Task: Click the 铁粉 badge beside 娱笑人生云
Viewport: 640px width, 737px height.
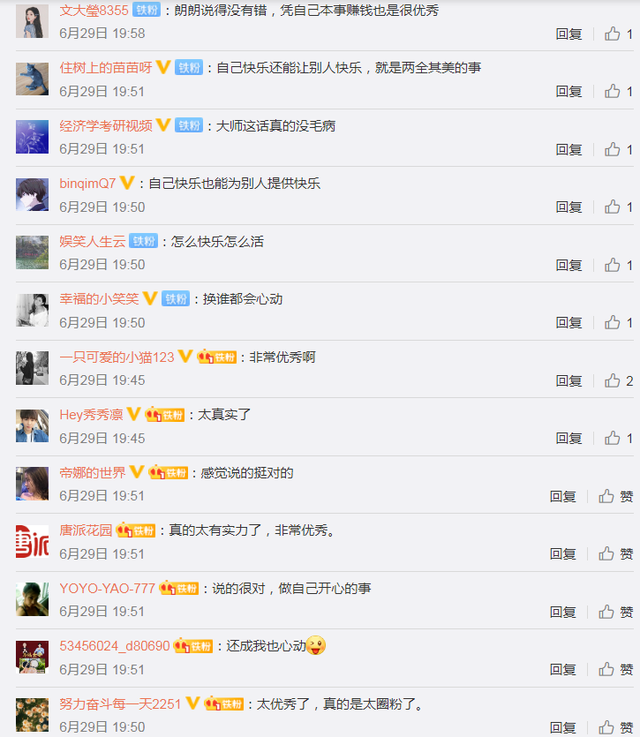Action: [143, 241]
